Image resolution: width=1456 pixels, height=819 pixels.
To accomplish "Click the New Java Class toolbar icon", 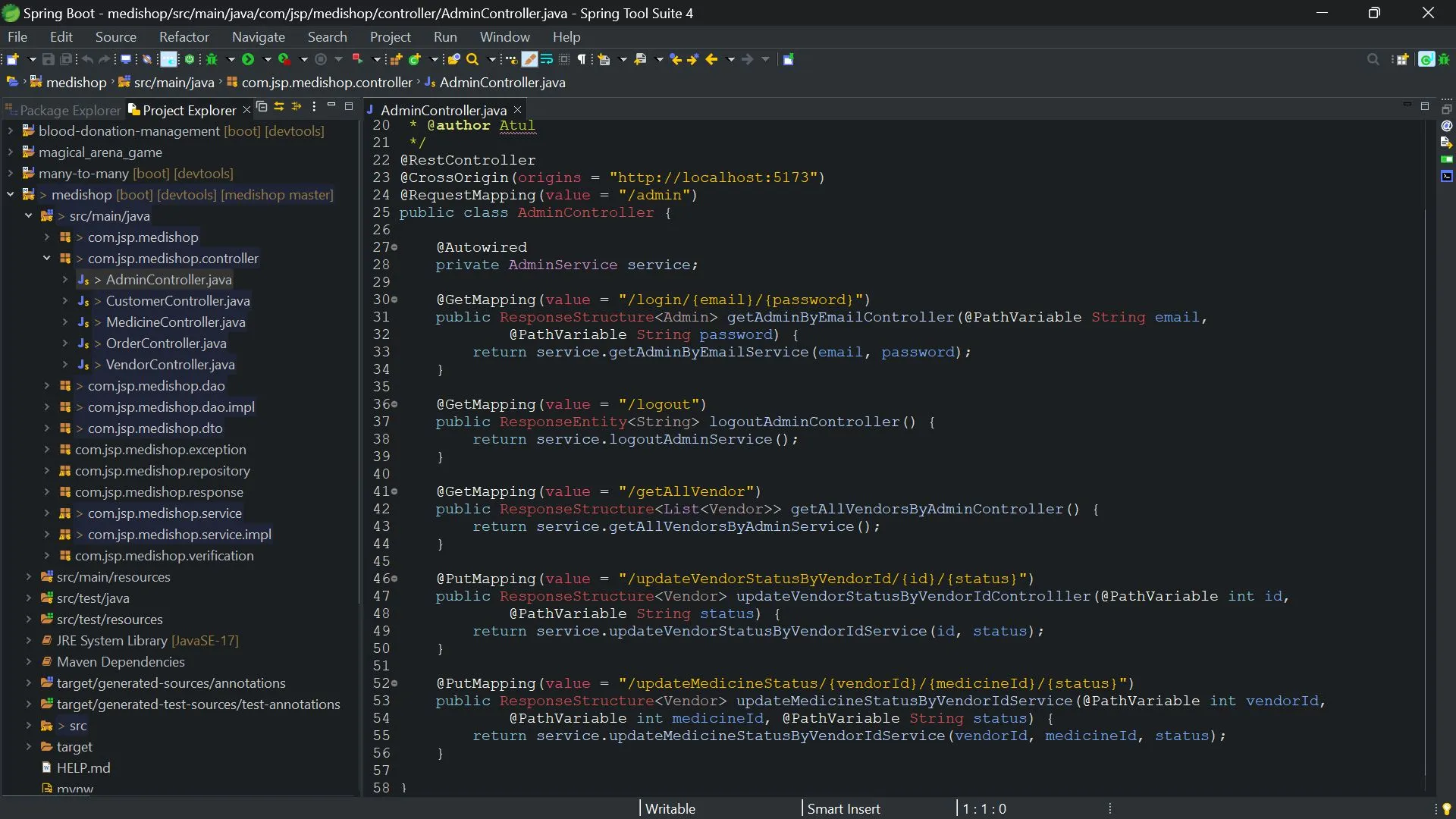I will (x=415, y=59).
